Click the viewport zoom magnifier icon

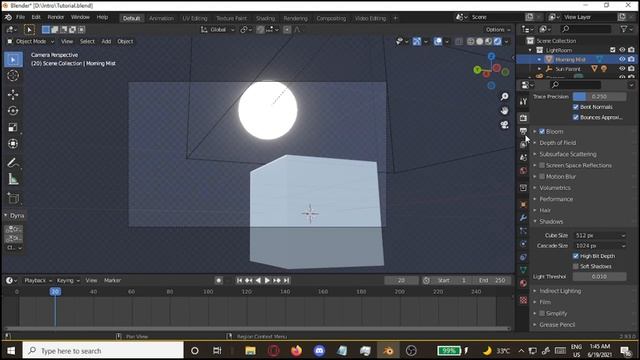504,96
